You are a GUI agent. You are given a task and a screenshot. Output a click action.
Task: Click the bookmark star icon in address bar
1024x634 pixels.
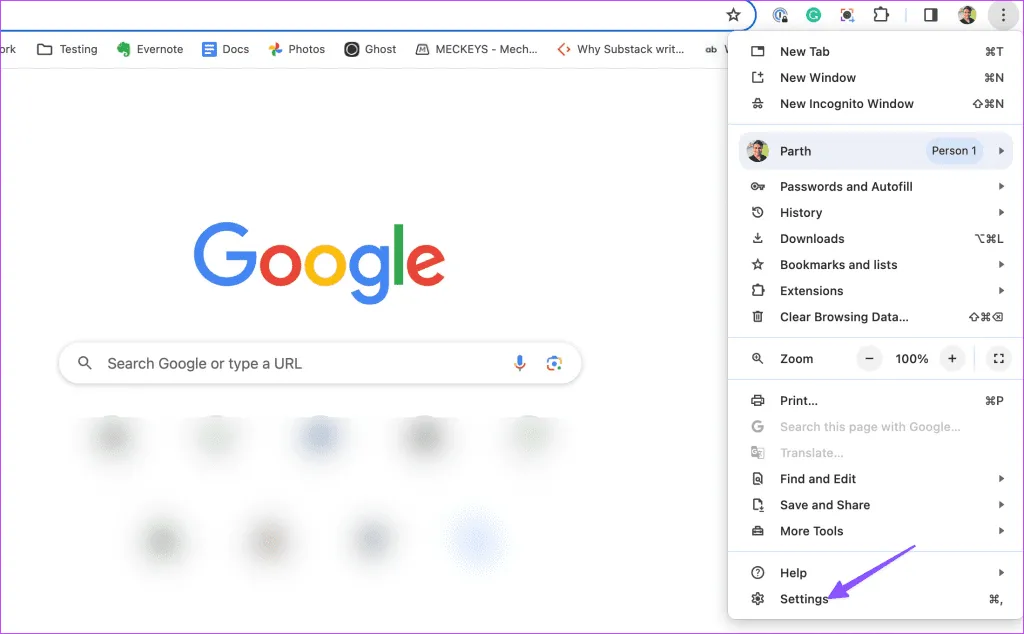tap(733, 15)
